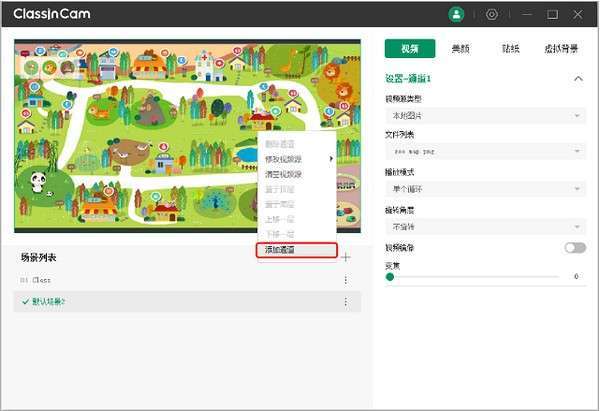The image size is (600, 411).
Task: Open the 旋转角度 rotation dropdown
Action: coord(485,227)
